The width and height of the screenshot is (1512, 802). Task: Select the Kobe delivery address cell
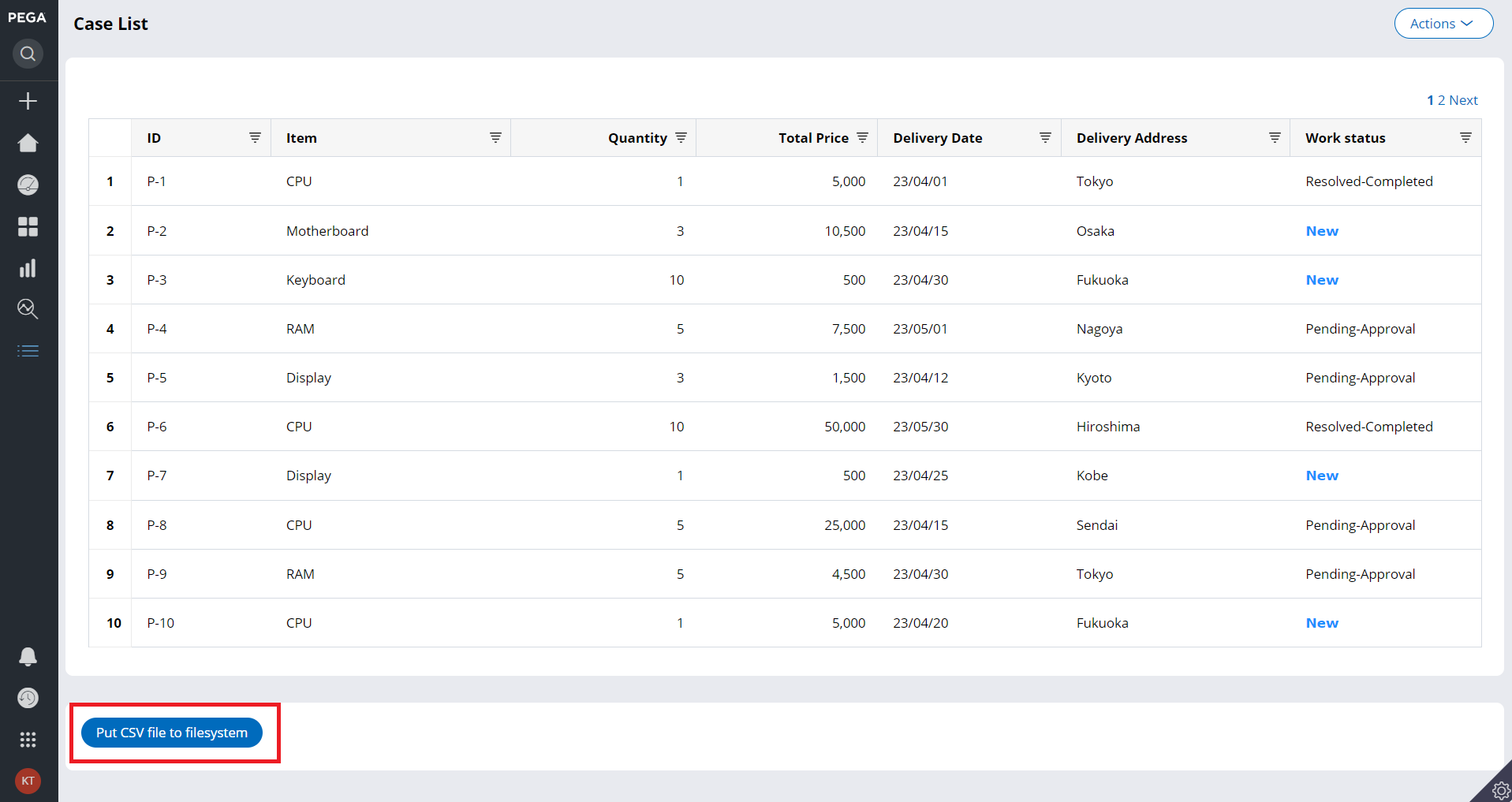[1092, 476]
